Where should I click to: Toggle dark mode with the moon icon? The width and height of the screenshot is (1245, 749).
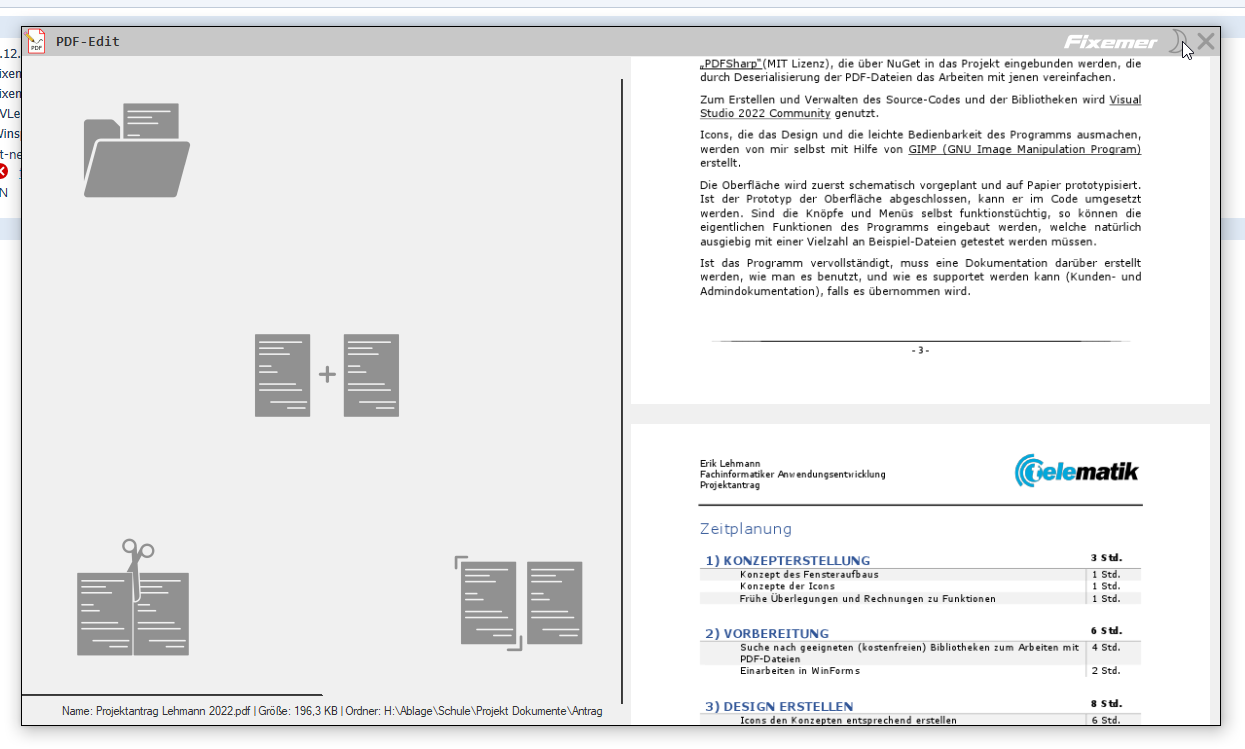1179,41
